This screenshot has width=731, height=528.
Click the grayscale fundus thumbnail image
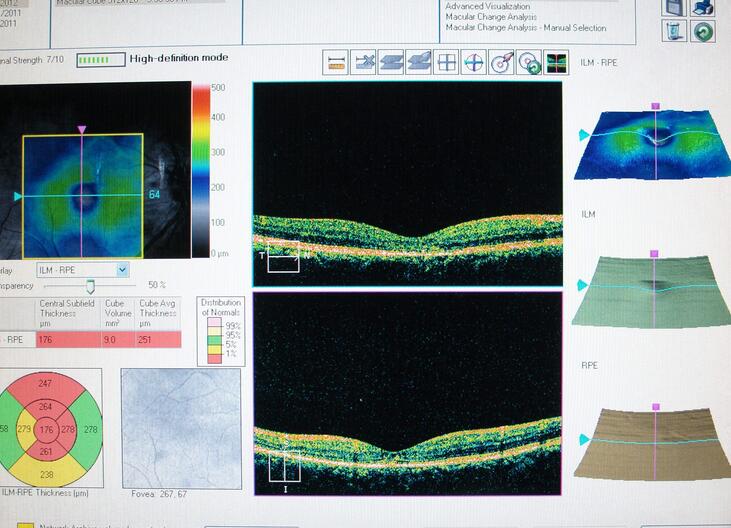[181, 427]
